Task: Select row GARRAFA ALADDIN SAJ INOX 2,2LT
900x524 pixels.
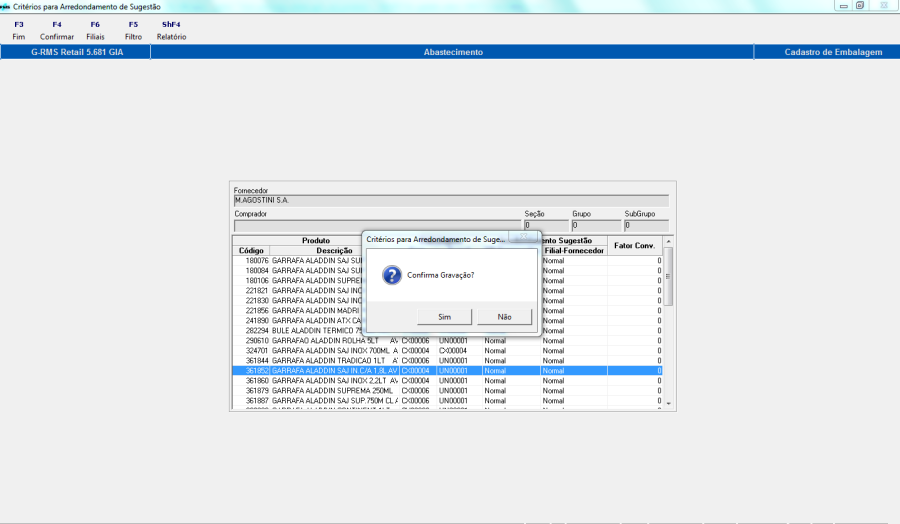Action: [x=447, y=381]
